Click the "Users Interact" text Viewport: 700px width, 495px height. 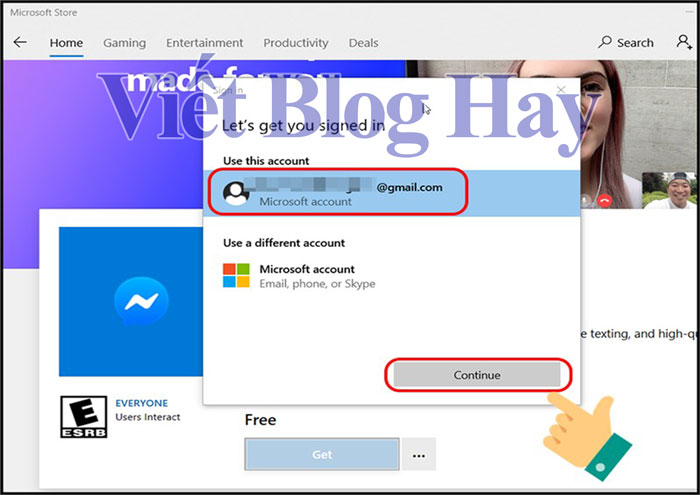click(148, 417)
